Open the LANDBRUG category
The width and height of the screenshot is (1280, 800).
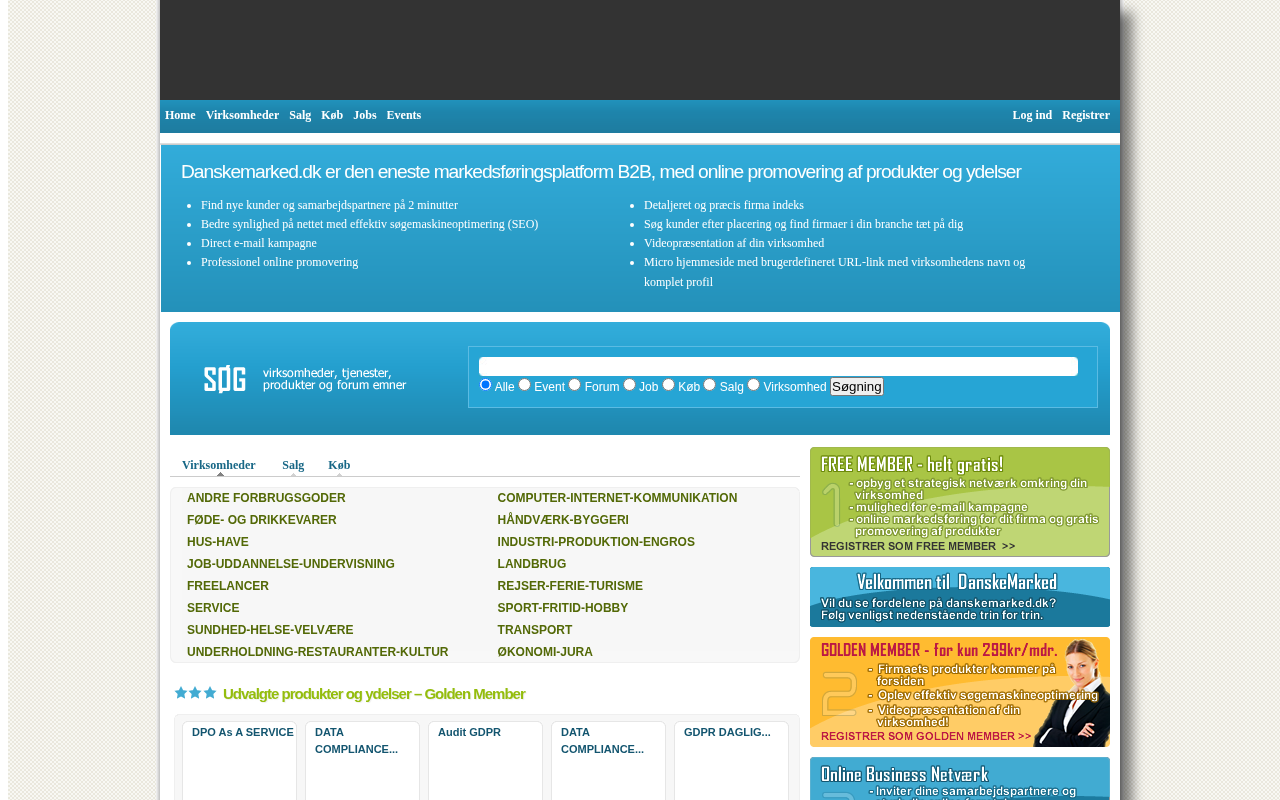[x=532, y=564]
